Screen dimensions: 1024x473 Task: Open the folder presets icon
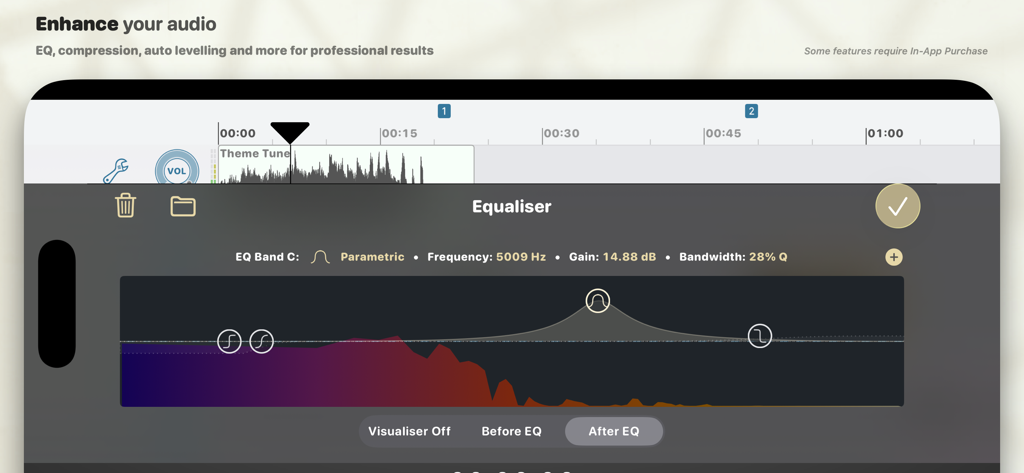point(183,206)
